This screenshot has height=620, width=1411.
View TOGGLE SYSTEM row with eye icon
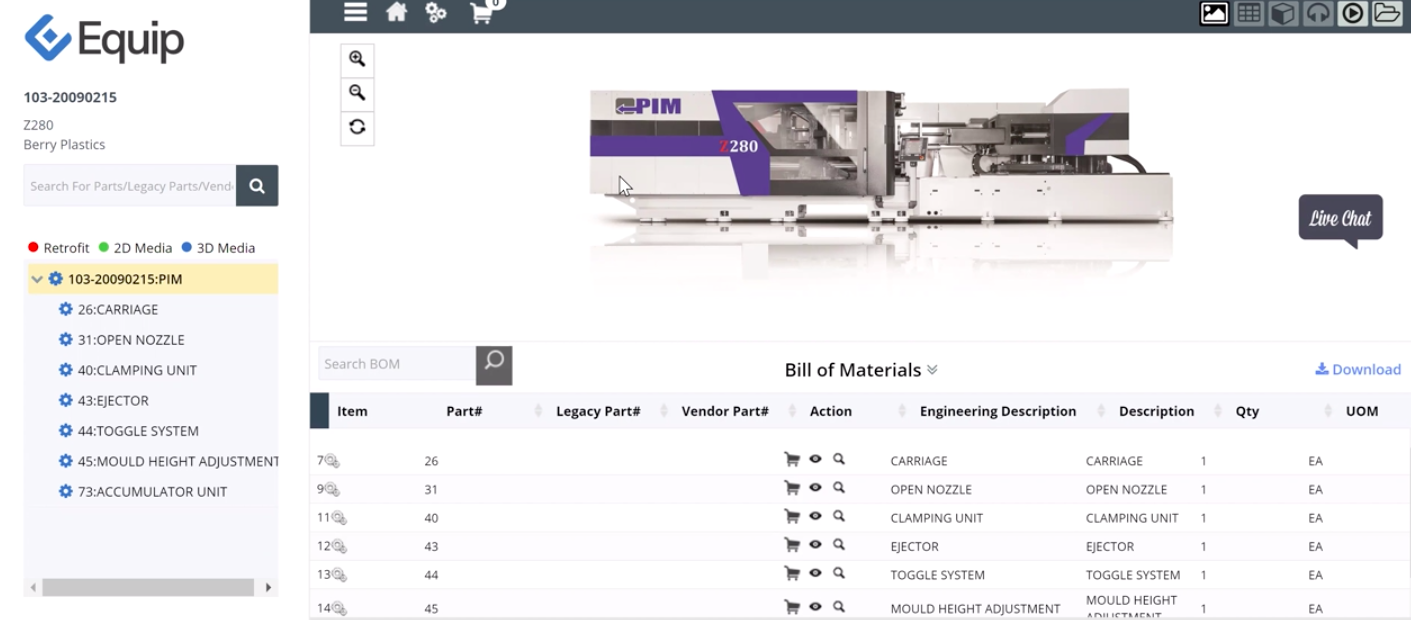pos(815,573)
